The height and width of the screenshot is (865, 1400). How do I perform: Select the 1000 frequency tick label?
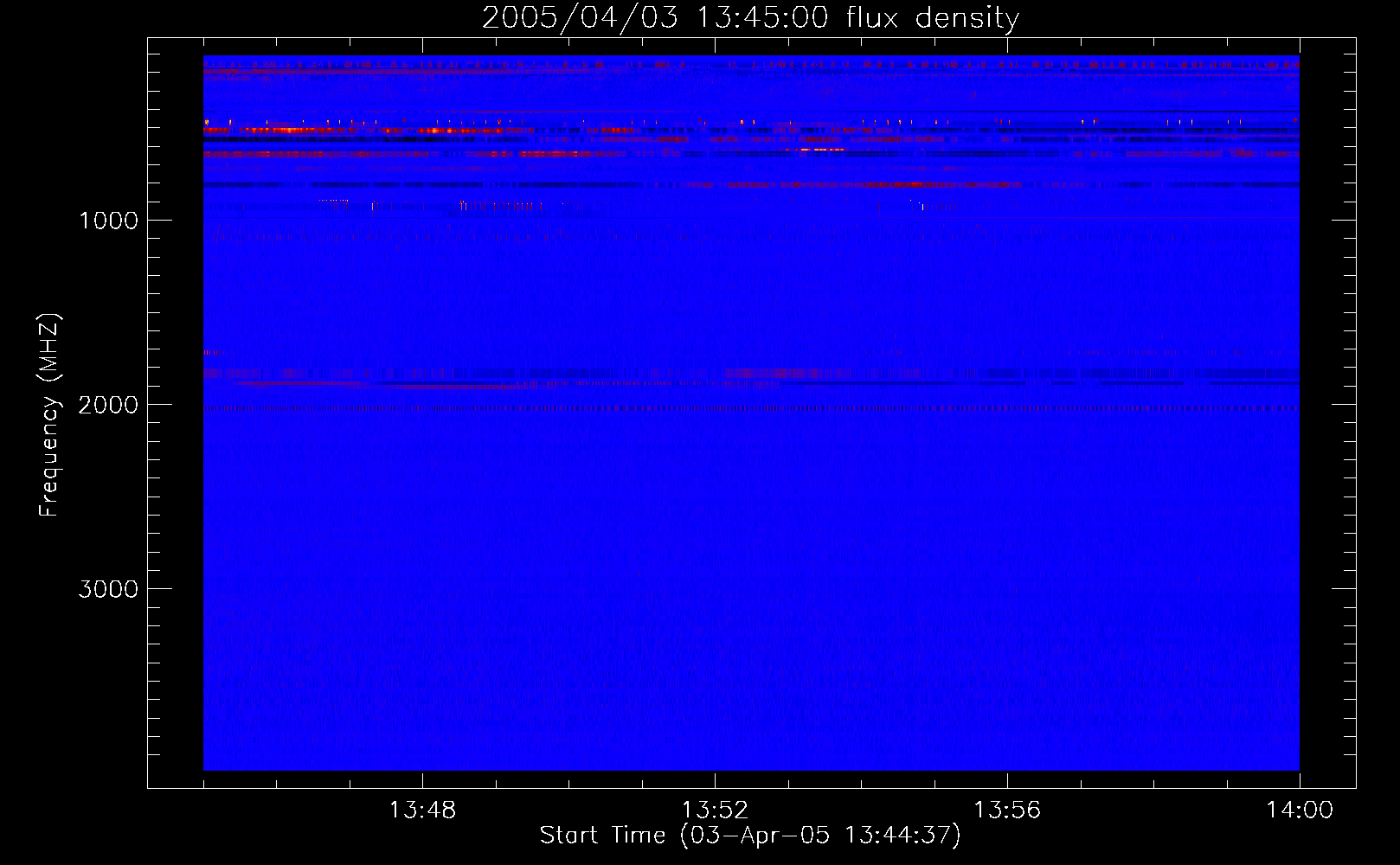point(108,221)
